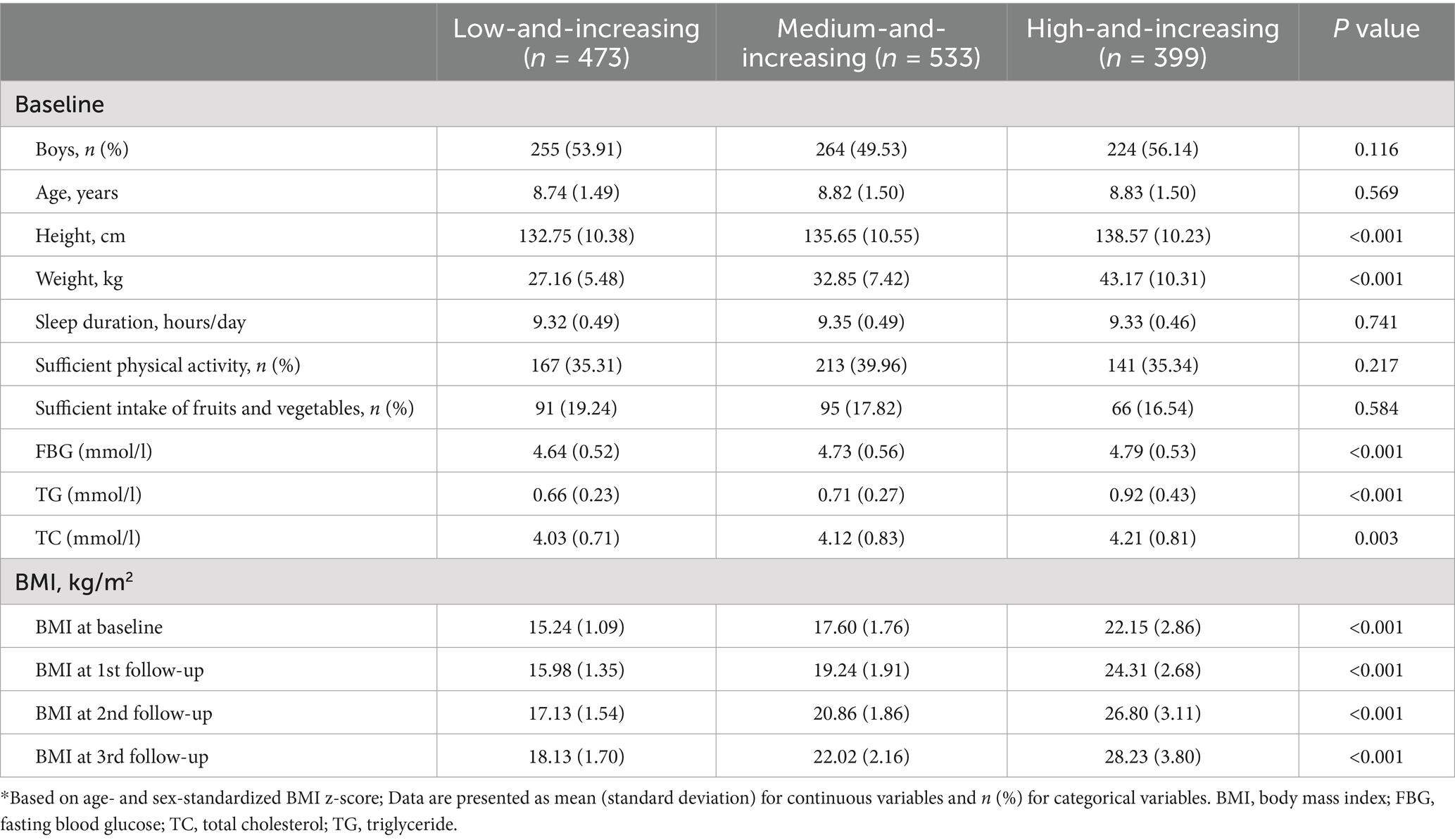The width and height of the screenshot is (1455, 840).
Task: Click the FBG (mmol/l) row label
Action: coord(94,452)
